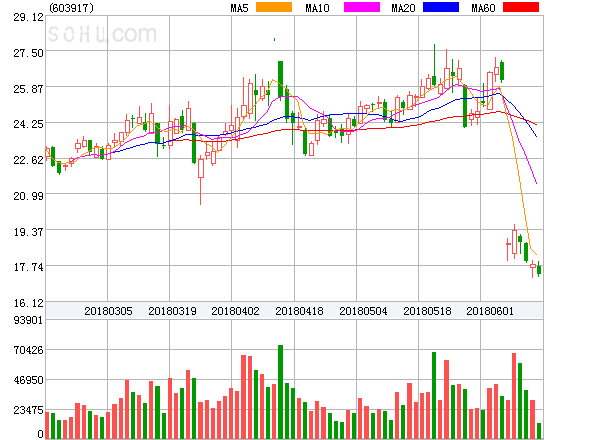Click the 24.25 price axis label
600x440 pixels.
(x=29, y=124)
